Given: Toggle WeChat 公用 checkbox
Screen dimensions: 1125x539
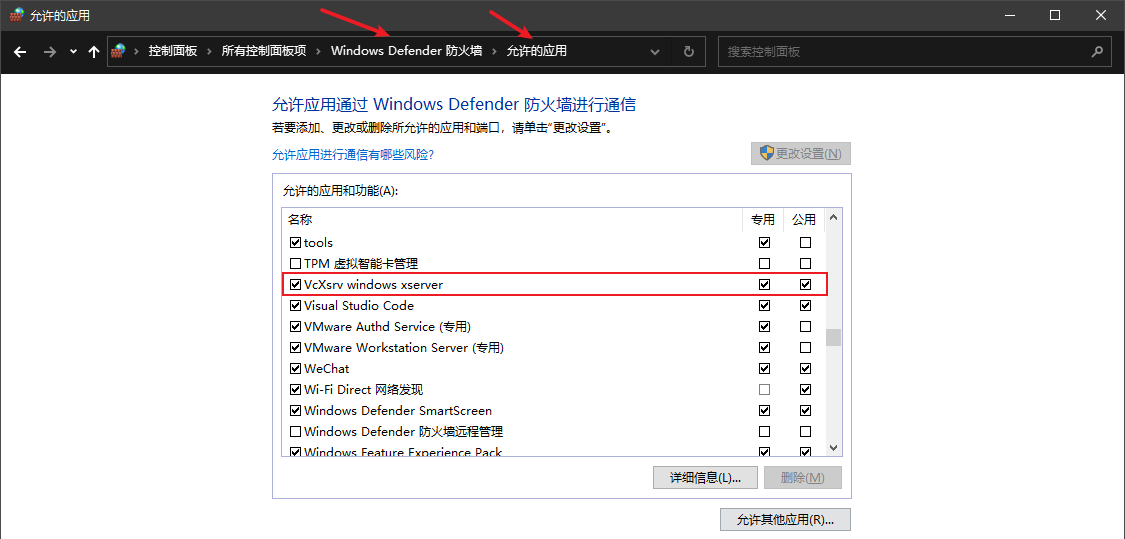Looking at the screenshot, I should (x=806, y=369).
